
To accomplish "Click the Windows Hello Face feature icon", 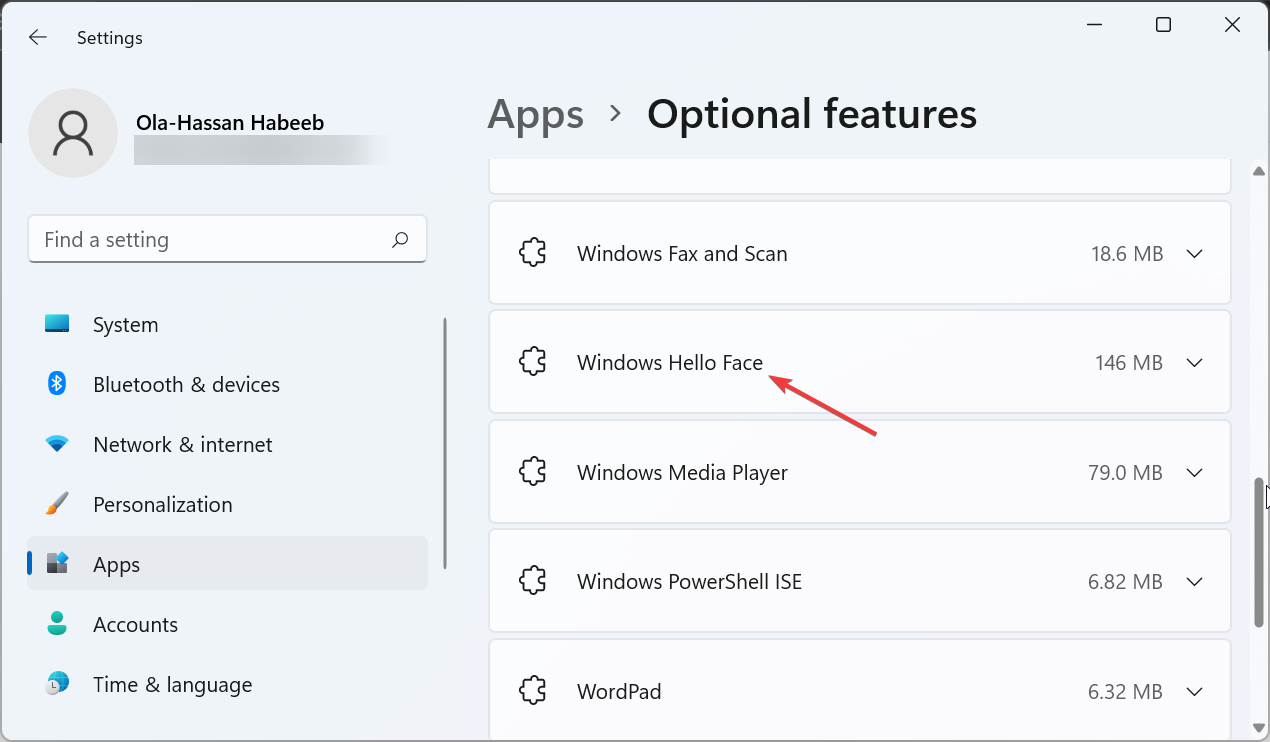I will pos(533,362).
